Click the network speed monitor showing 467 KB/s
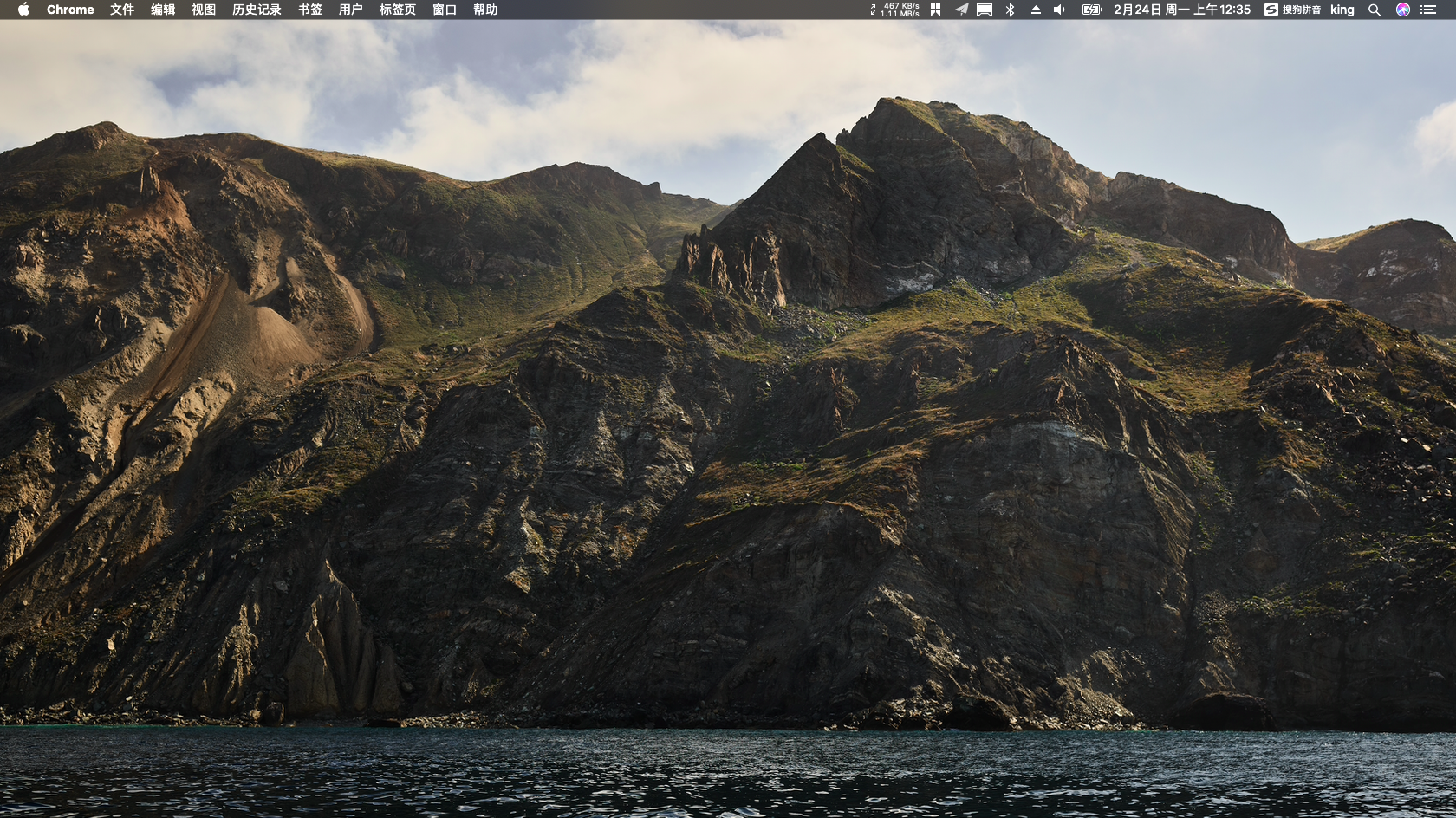The width and height of the screenshot is (1456, 818). (x=895, y=10)
